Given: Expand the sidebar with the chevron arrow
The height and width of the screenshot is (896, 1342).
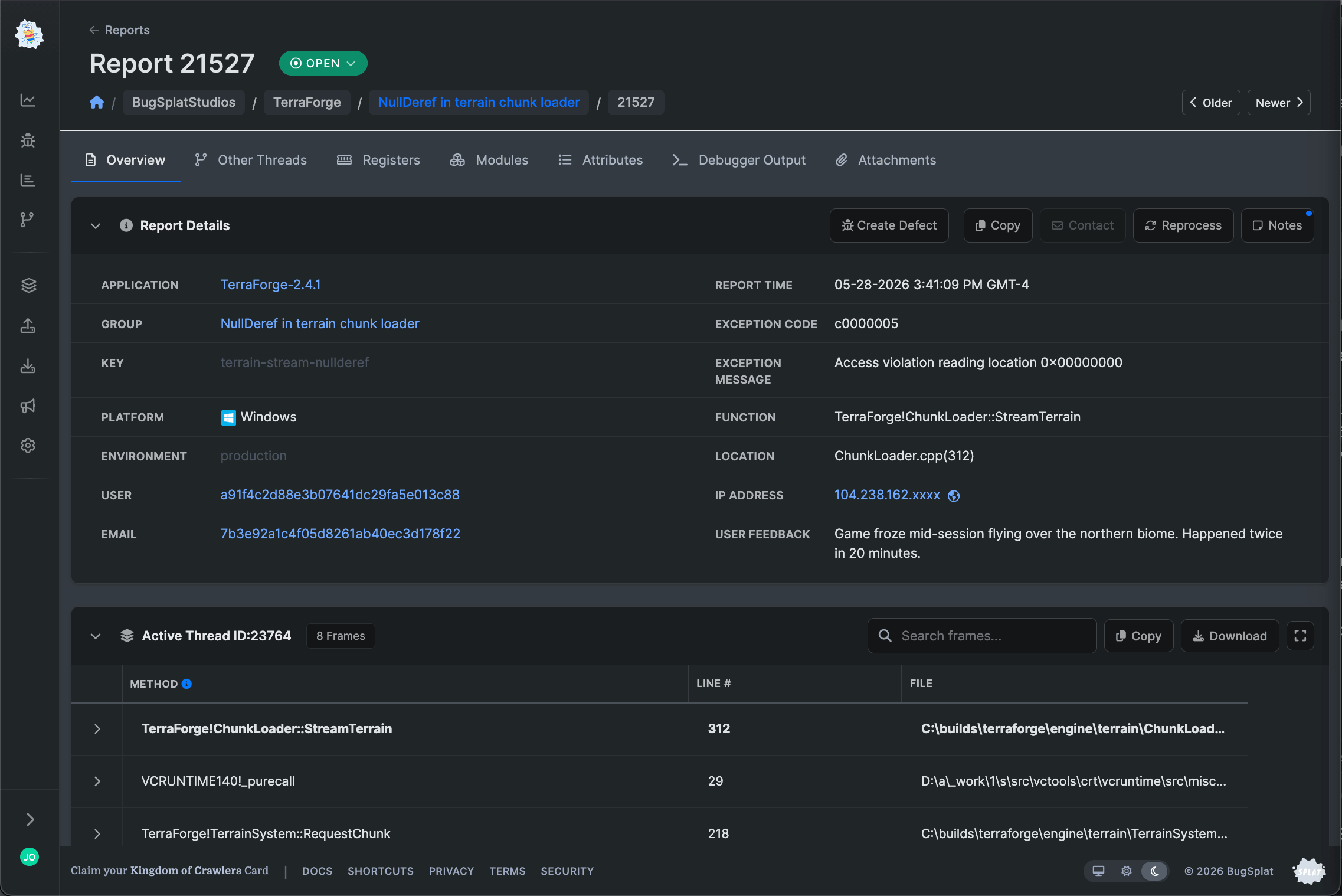Looking at the screenshot, I should pyautogui.click(x=30, y=819).
